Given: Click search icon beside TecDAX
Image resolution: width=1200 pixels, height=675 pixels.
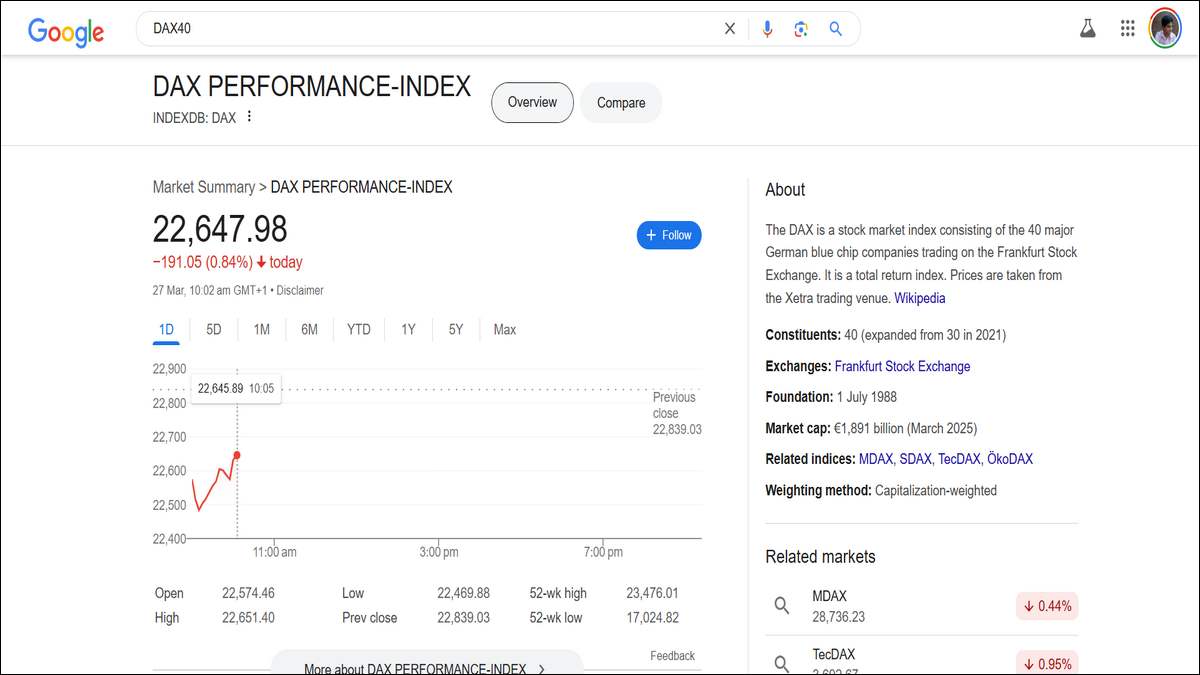Looking at the screenshot, I should (x=782, y=662).
